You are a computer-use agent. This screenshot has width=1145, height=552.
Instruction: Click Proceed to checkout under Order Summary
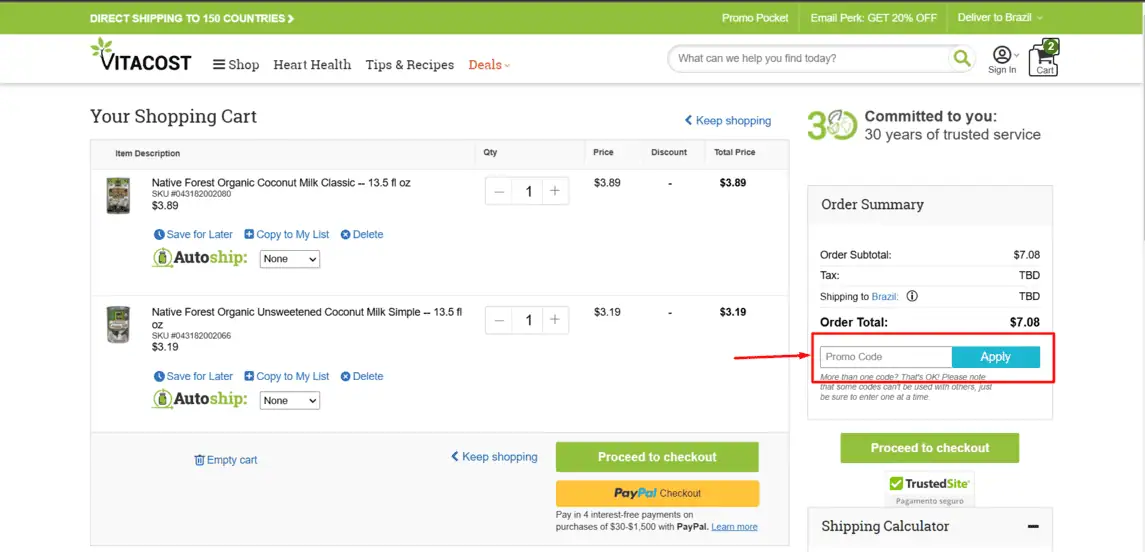coord(930,448)
